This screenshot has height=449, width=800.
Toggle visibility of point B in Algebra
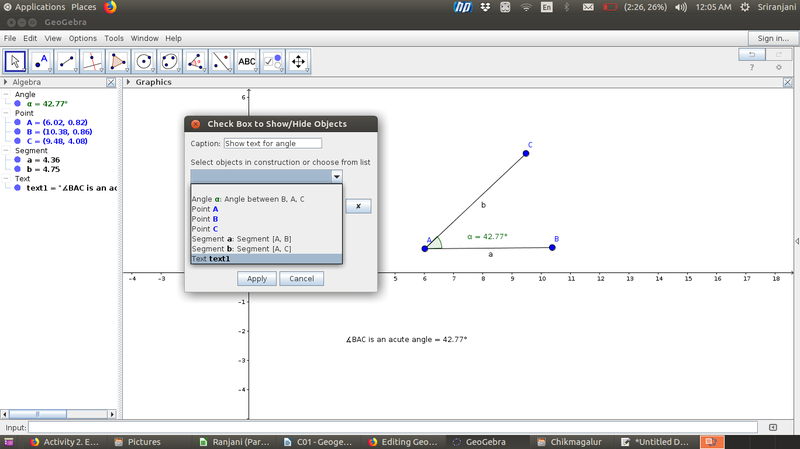coord(18,132)
